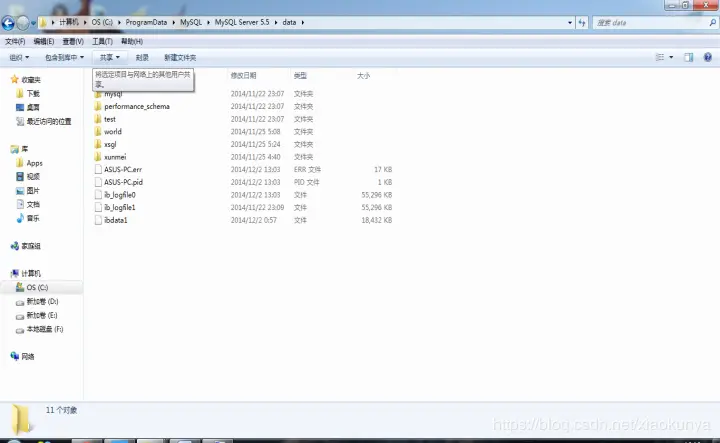Click the 18,432 KB size of ibdata1

[x=377, y=220]
